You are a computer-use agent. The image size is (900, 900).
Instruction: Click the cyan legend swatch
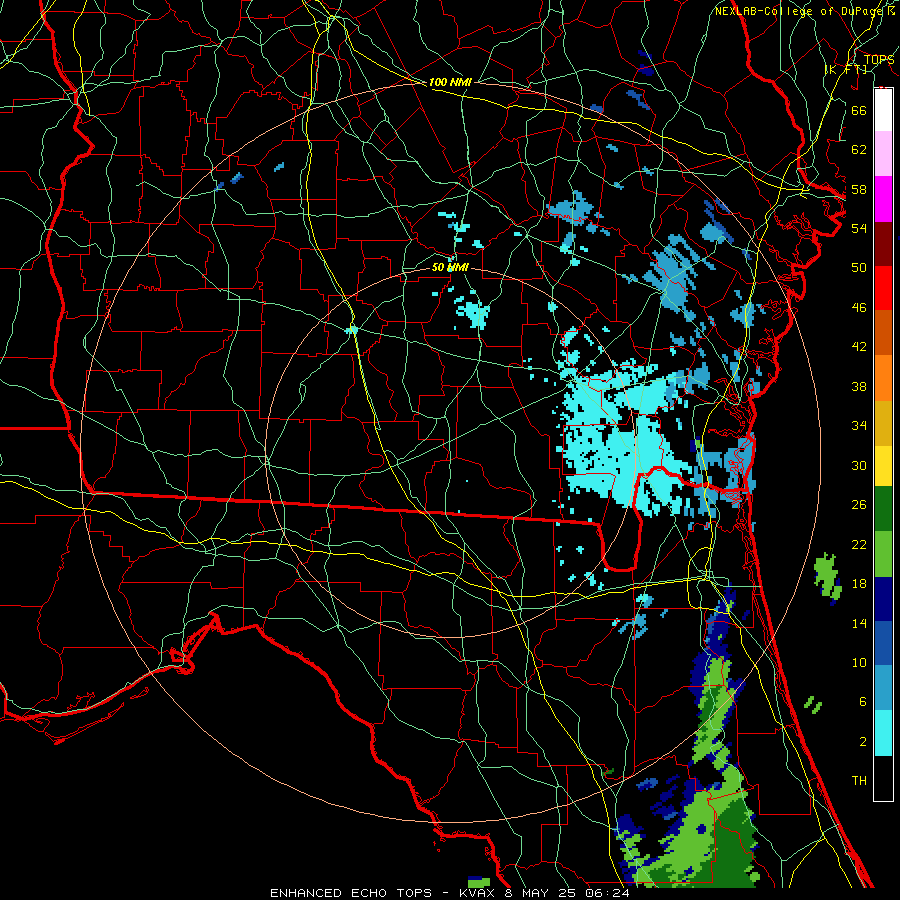pos(883,733)
